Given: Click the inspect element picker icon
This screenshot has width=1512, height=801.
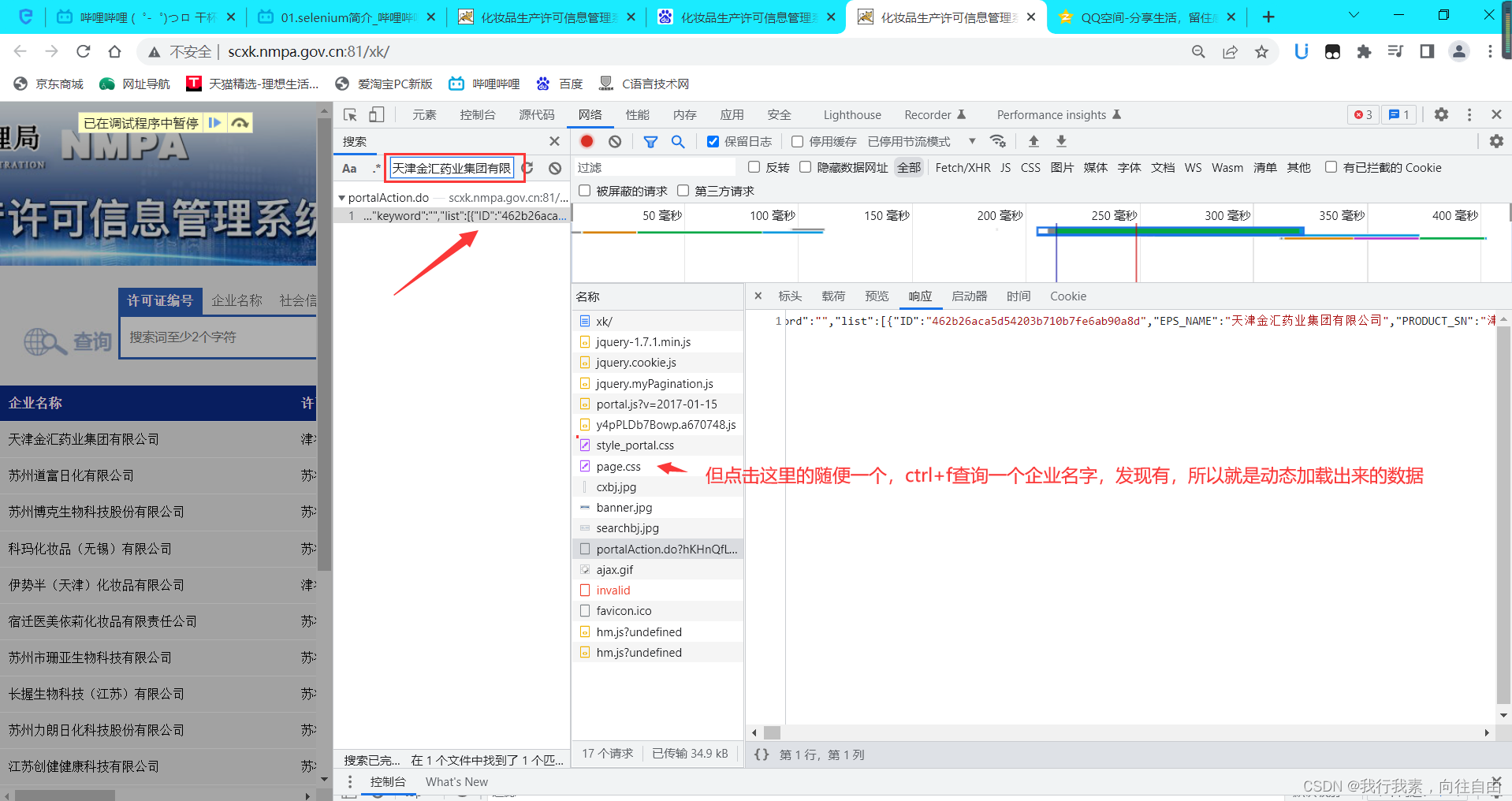Looking at the screenshot, I should point(351,115).
